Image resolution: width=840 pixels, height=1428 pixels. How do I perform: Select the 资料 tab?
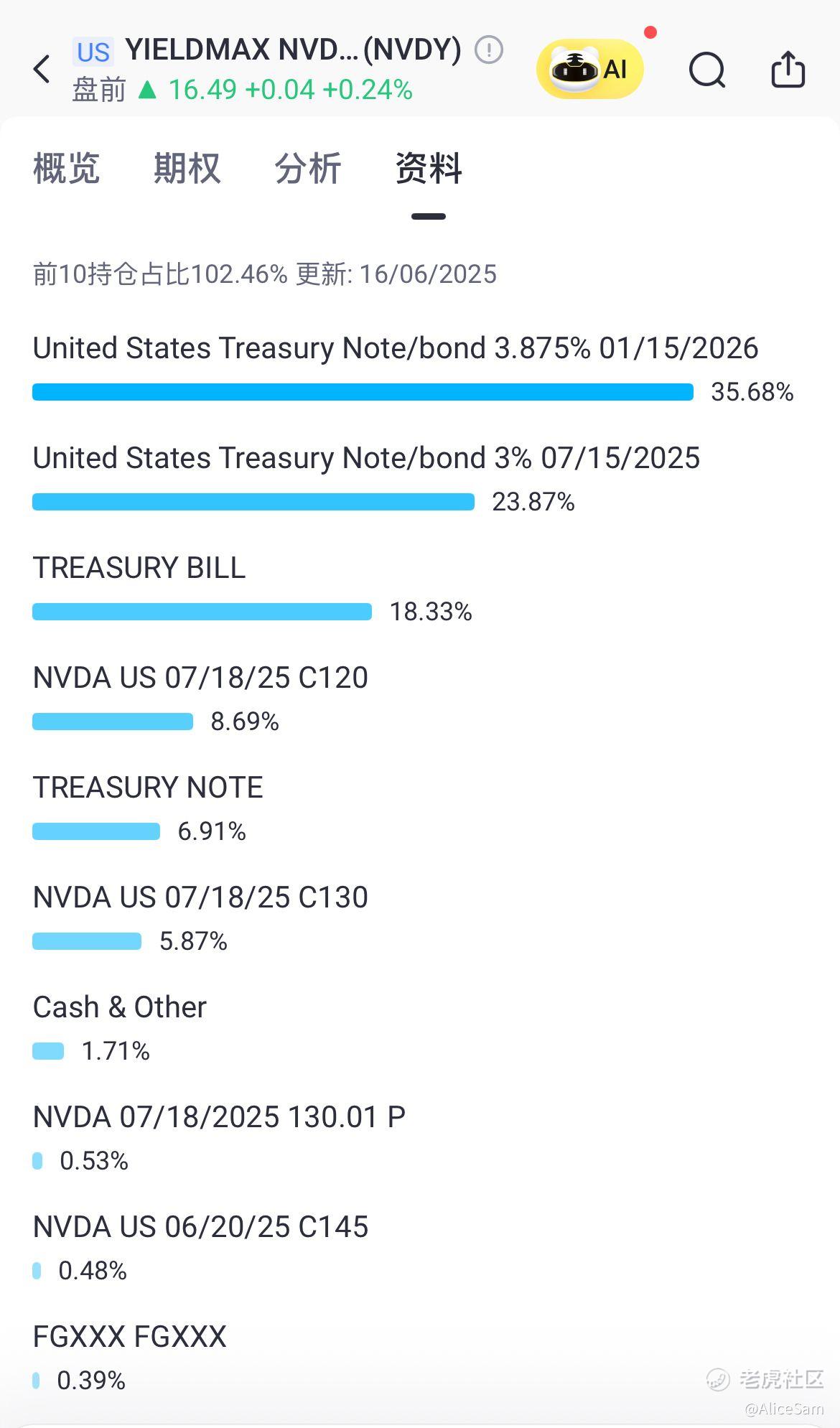(x=429, y=169)
